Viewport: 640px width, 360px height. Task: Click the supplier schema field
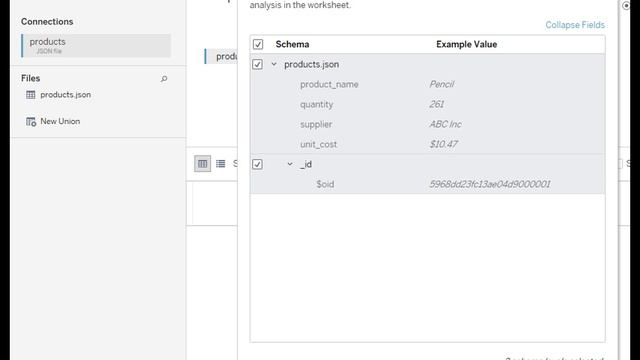(x=316, y=124)
